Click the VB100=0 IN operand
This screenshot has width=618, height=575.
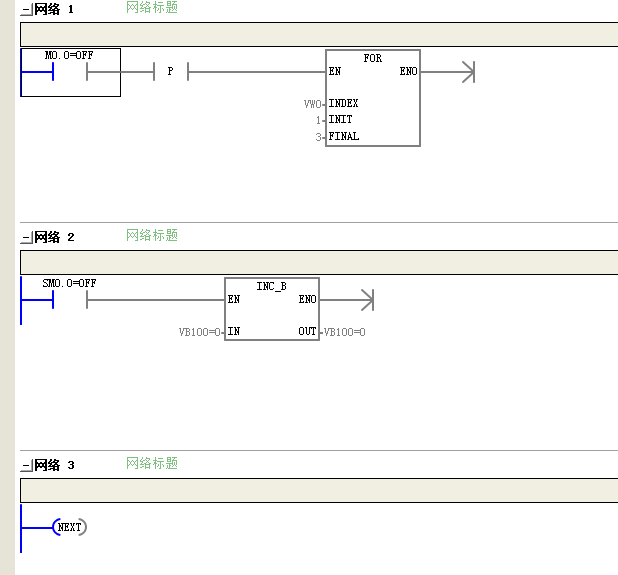[199, 332]
